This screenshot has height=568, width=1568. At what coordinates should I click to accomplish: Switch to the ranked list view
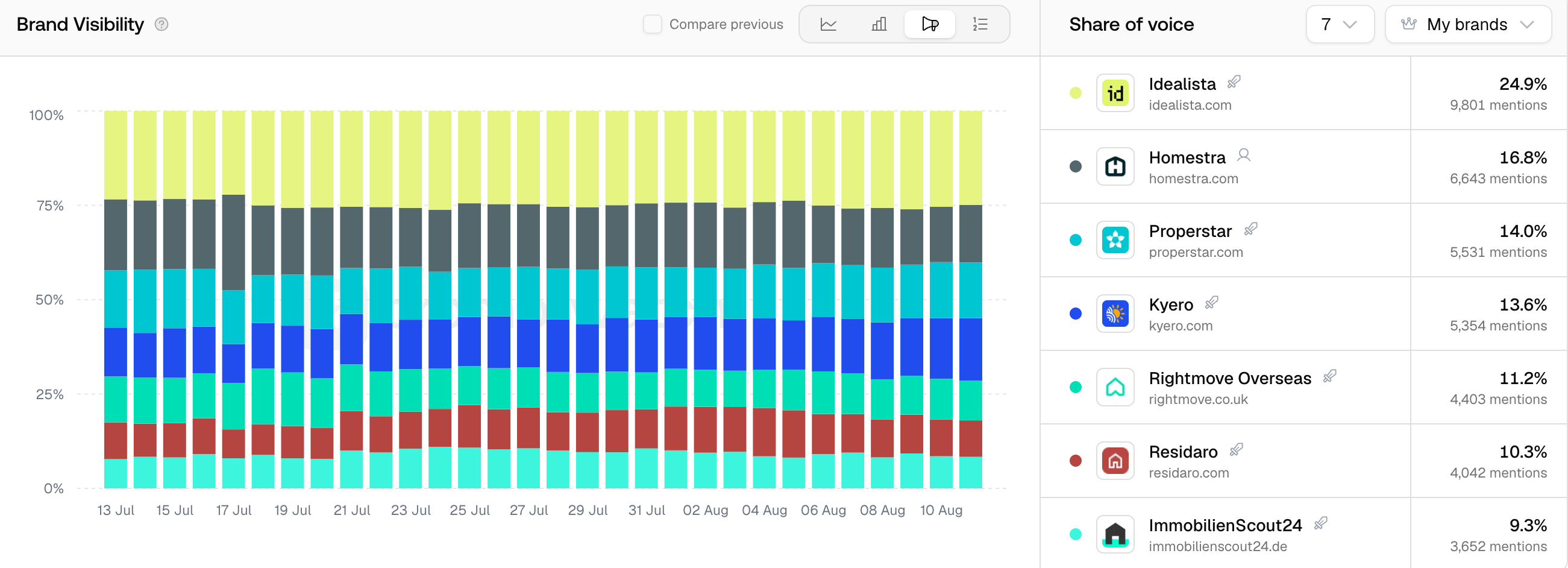(x=980, y=24)
